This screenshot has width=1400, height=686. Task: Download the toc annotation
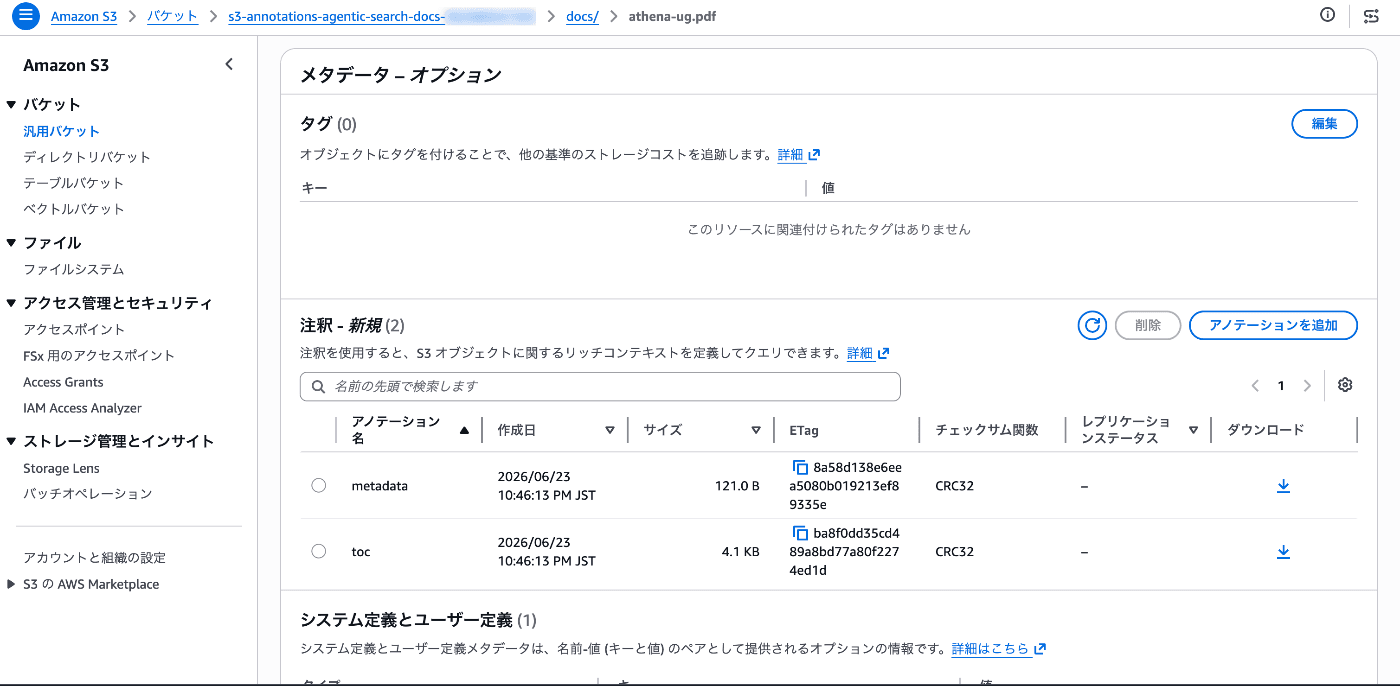tap(1284, 552)
